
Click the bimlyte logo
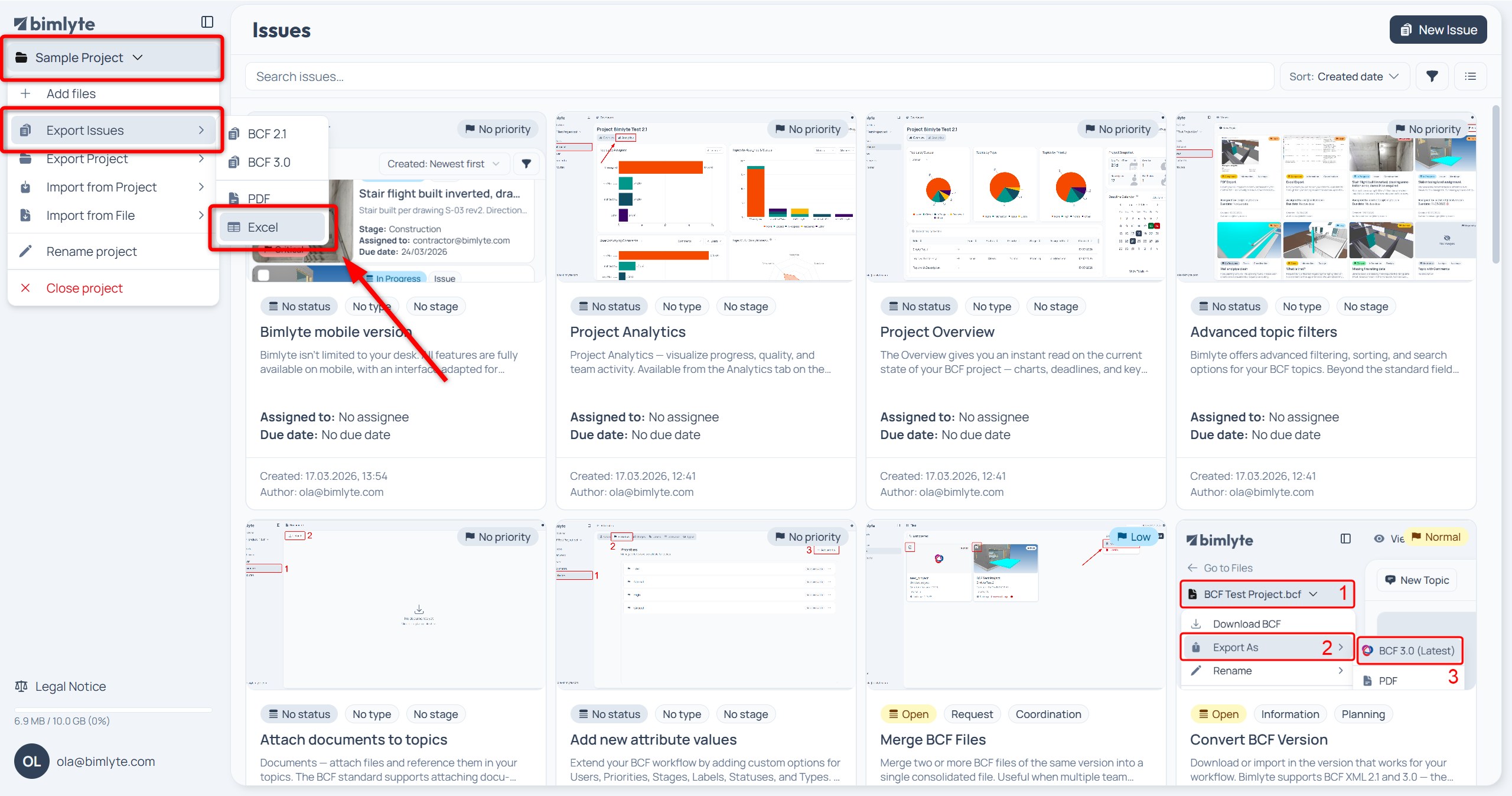click(54, 24)
